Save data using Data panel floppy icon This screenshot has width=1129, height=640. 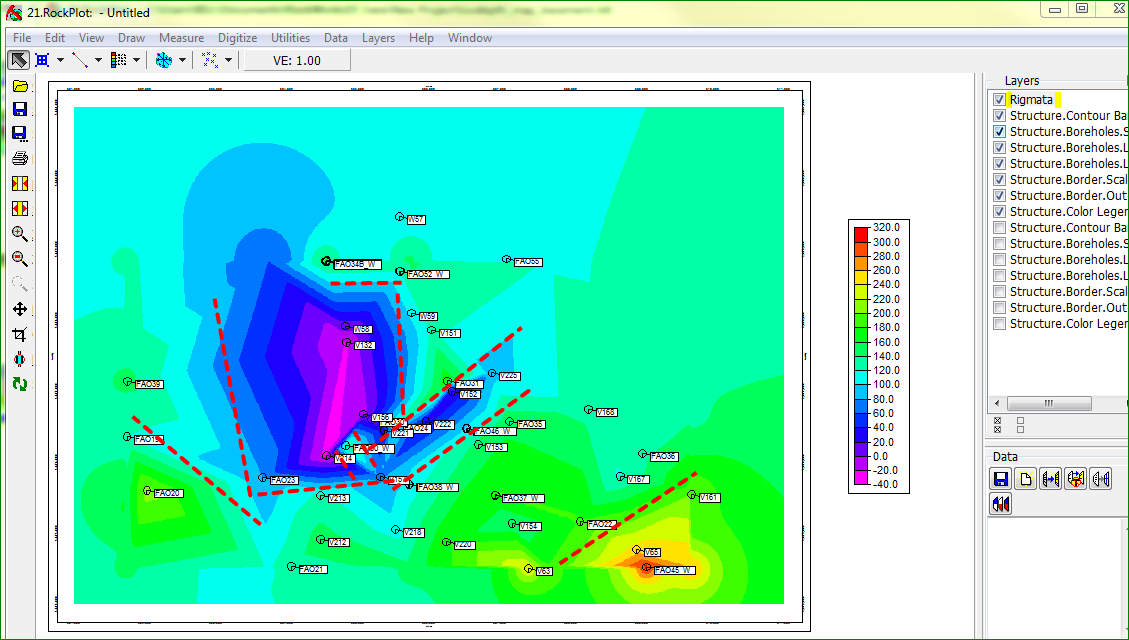point(1000,479)
